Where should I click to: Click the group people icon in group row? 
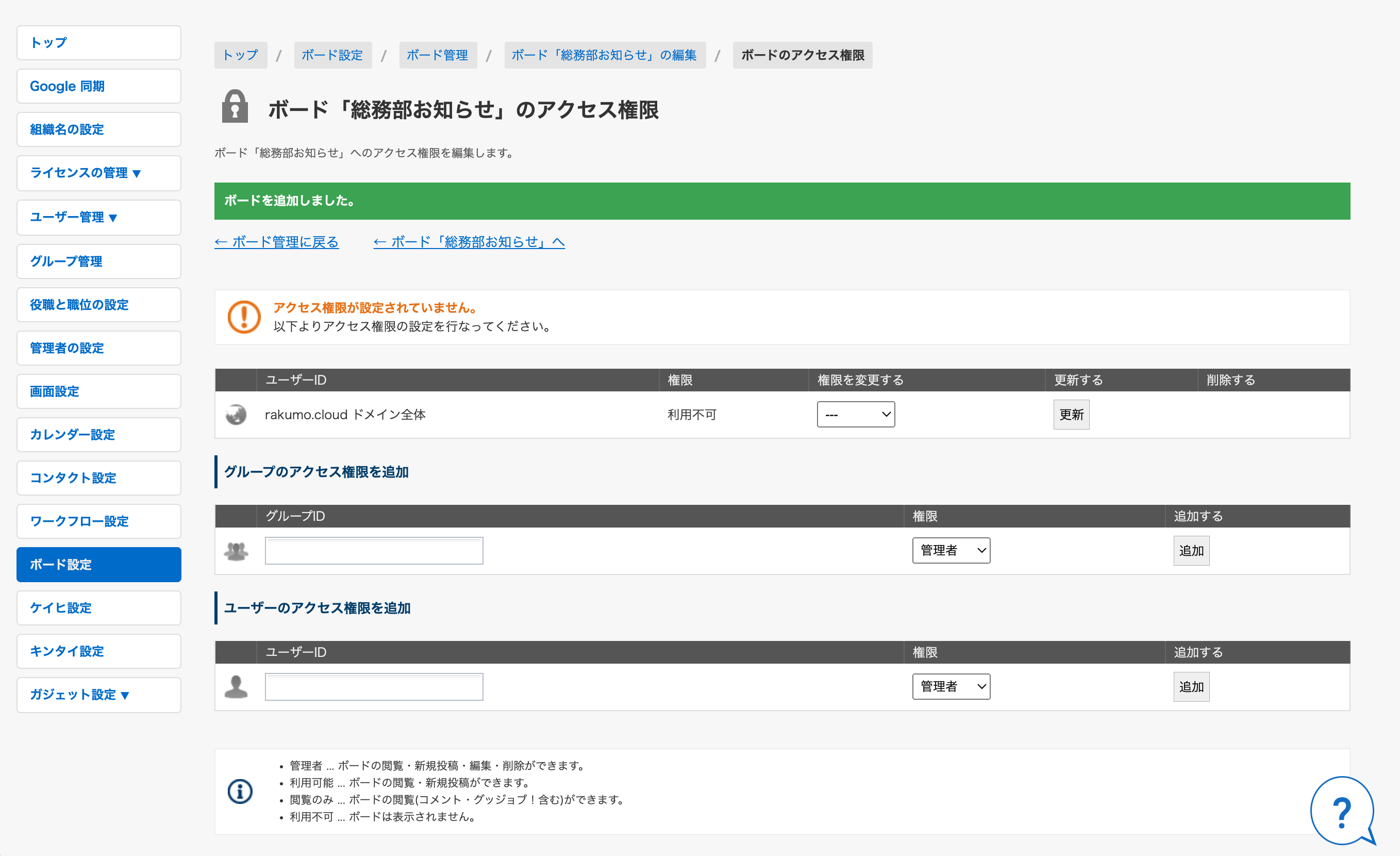tap(236, 551)
